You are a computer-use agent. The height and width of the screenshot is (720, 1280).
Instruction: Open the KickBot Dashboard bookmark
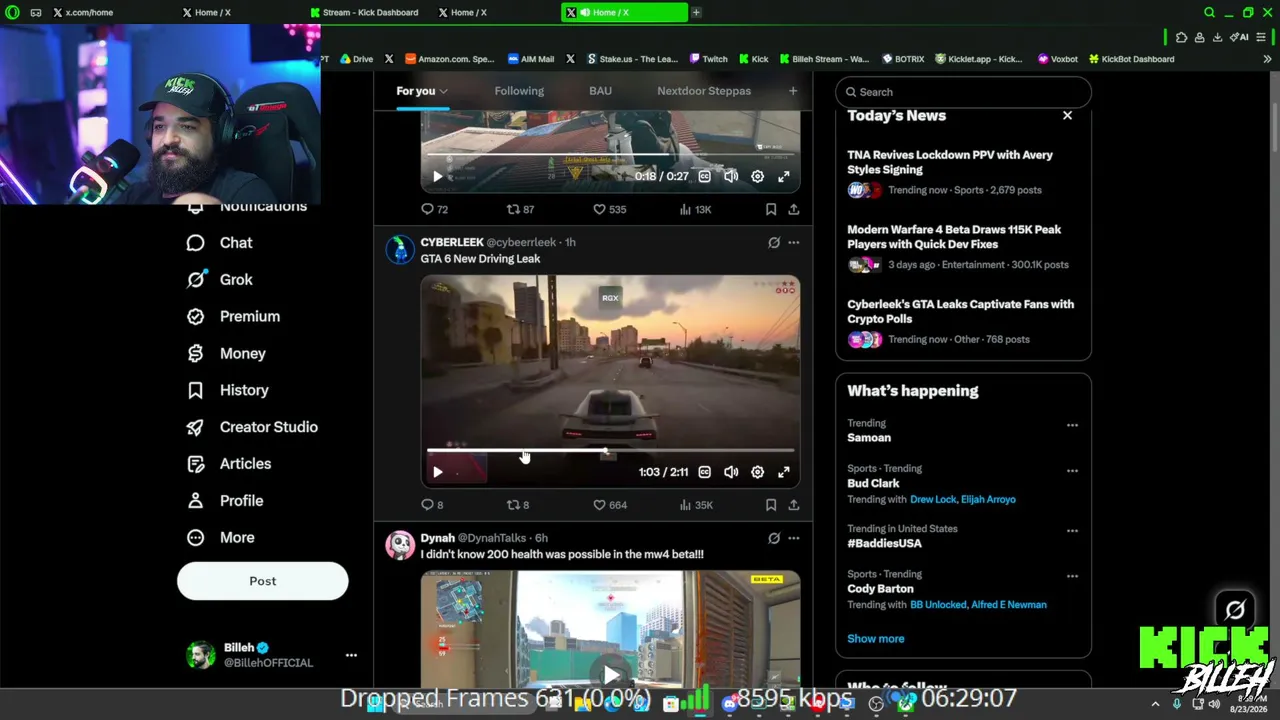tap(1131, 59)
